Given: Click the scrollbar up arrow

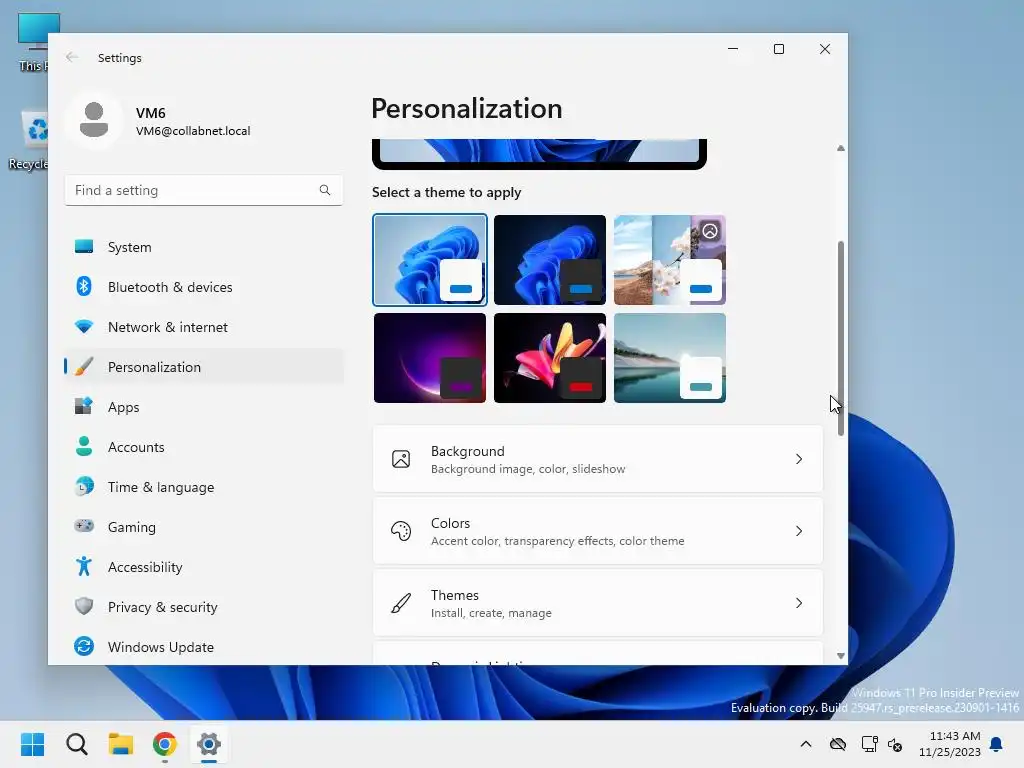Looking at the screenshot, I should (x=840, y=148).
